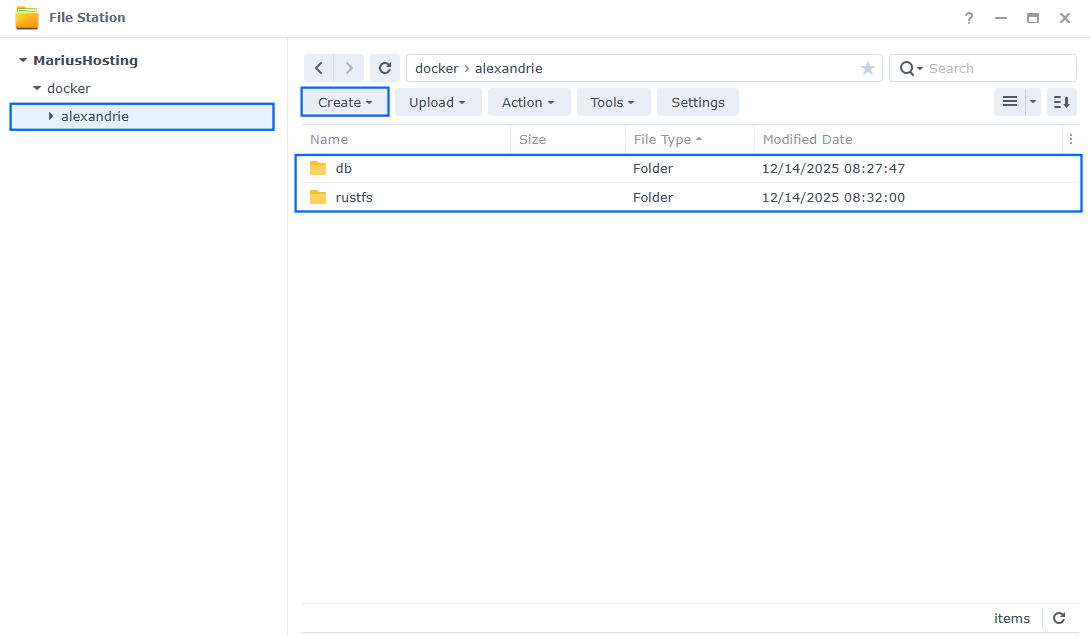Open the Create dropdown menu
This screenshot has height=636, width=1090.
pyautogui.click(x=344, y=101)
